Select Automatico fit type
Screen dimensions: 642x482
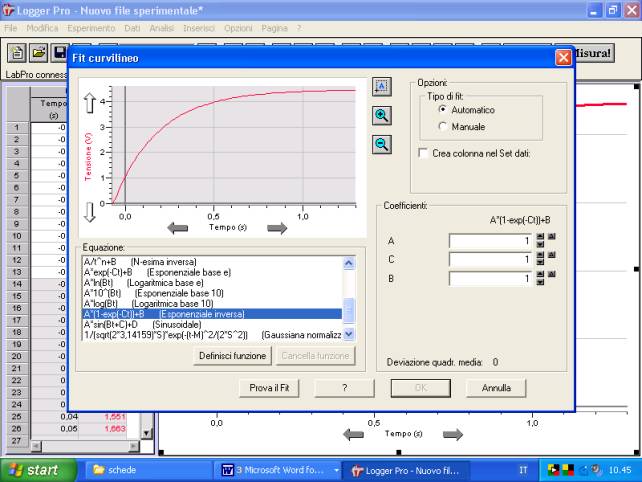443,112
